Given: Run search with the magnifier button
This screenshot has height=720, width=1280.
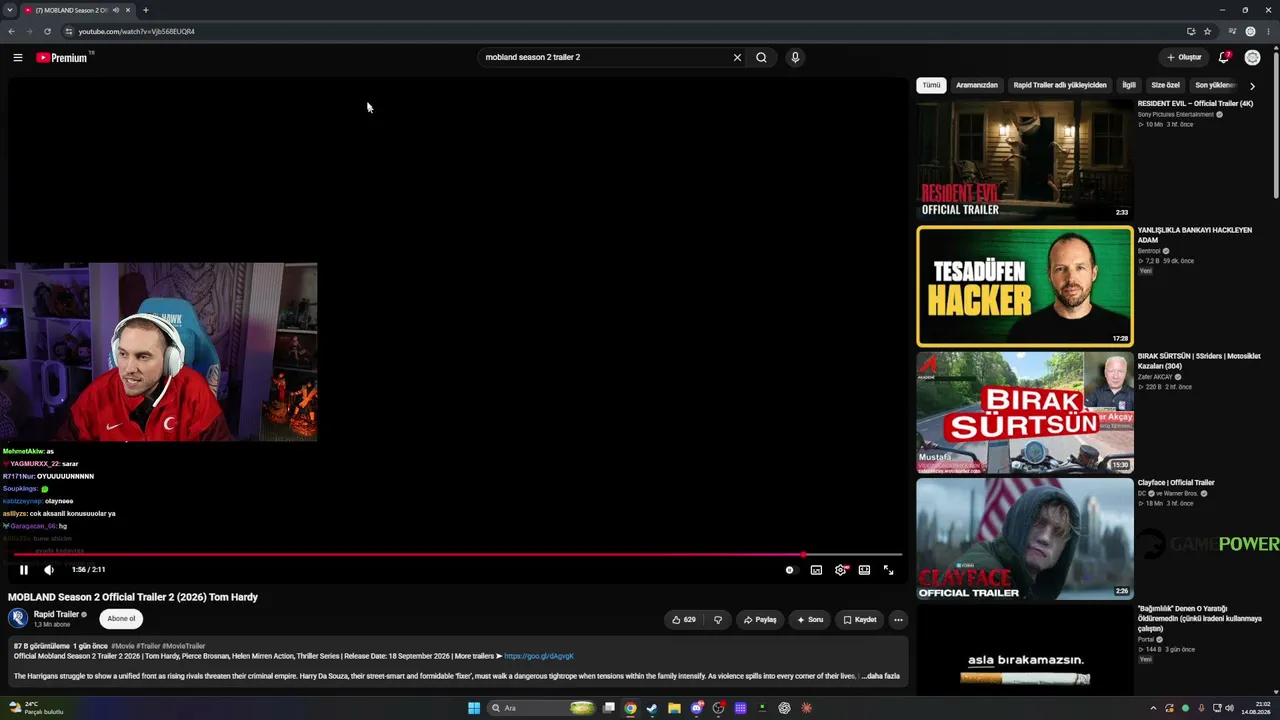Looking at the screenshot, I should tap(761, 57).
